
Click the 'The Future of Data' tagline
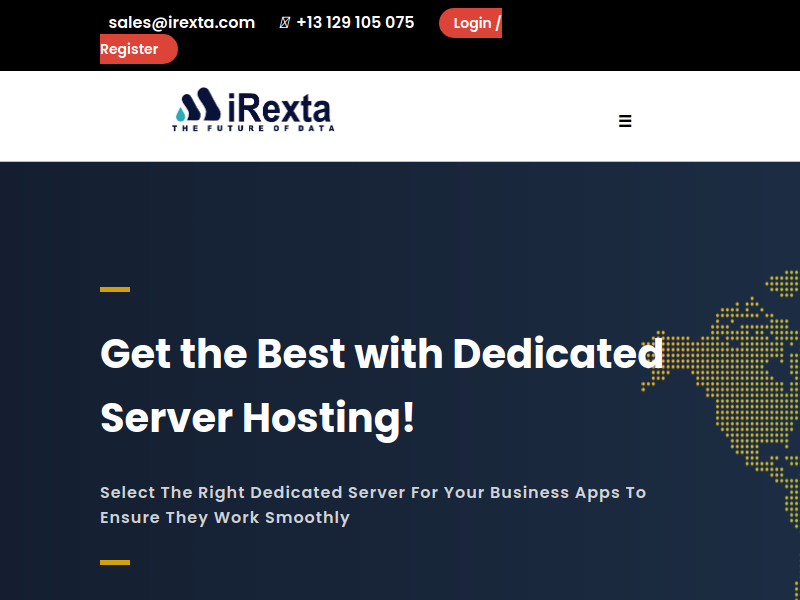[253, 128]
